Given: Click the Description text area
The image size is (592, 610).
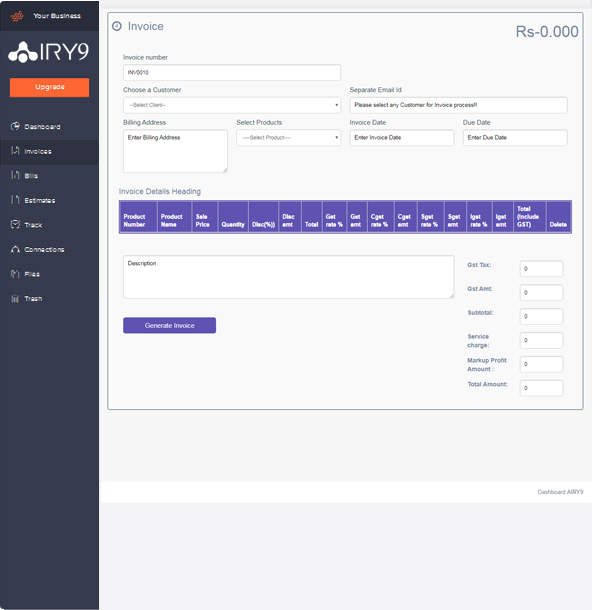Looking at the screenshot, I should coord(289,277).
